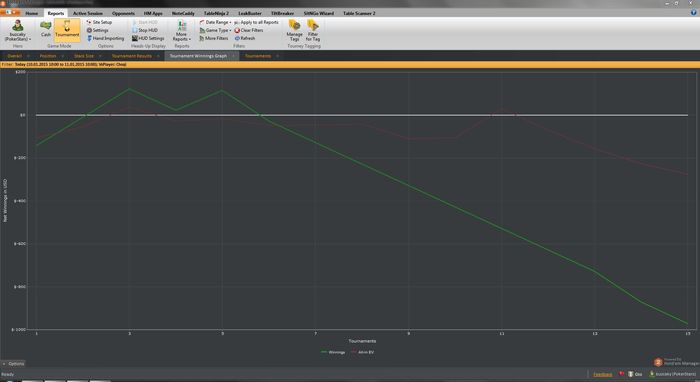Click the Stop HUD button
The width and height of the screenshot is (700, 382).
145,30
